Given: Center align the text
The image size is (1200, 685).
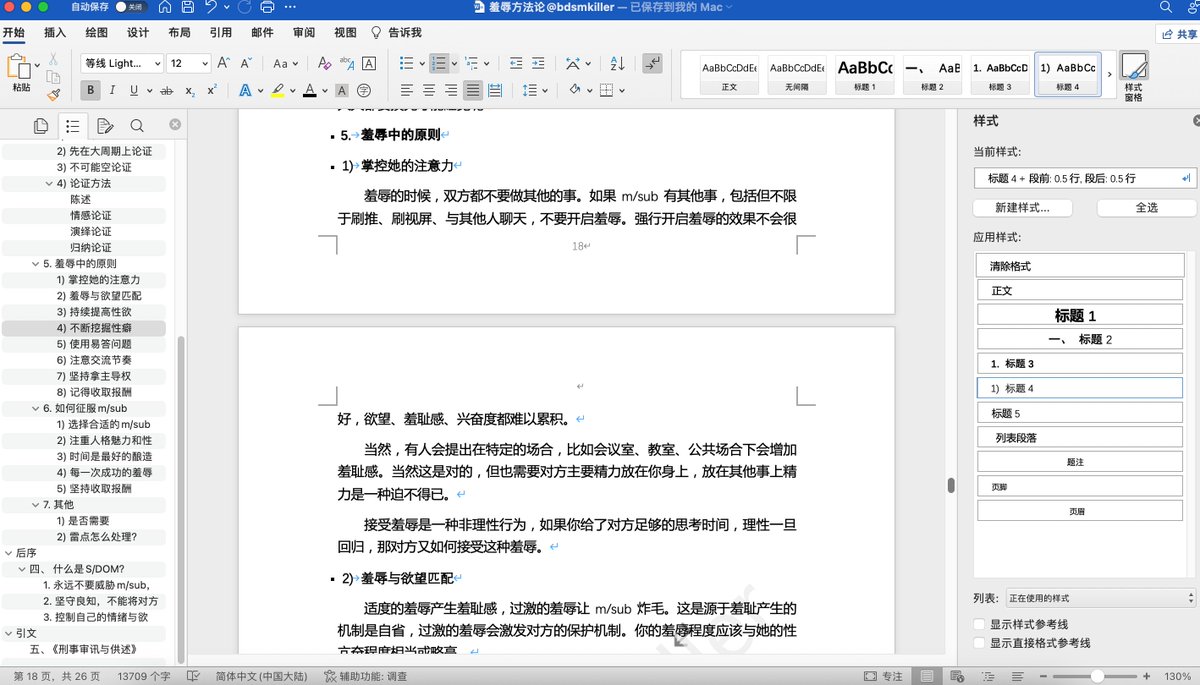Looking at the screenshot, I should point(428,90).
